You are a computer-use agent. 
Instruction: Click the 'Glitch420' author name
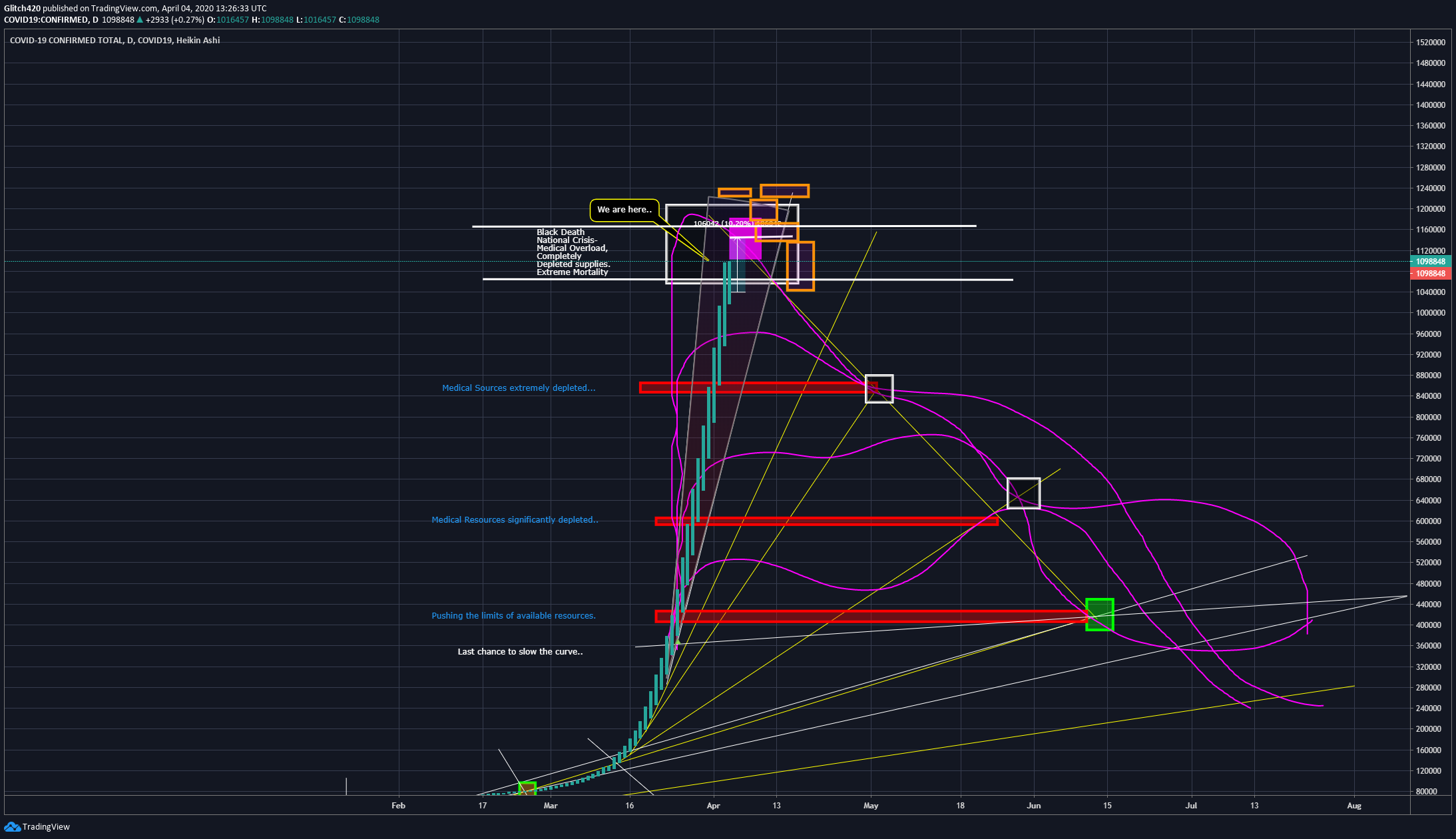click(22, 9)
